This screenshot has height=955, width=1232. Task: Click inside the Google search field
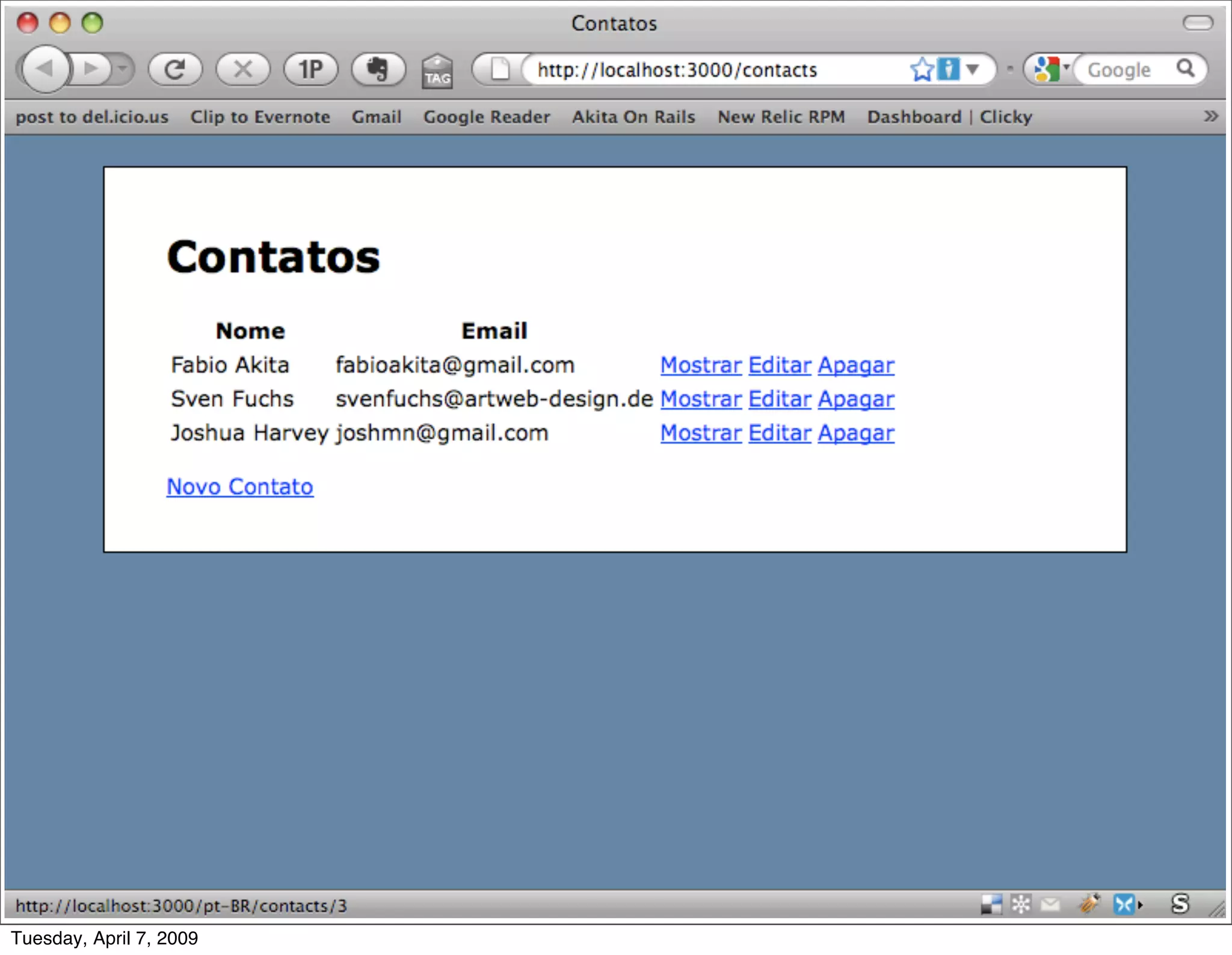pos(1125,70)
